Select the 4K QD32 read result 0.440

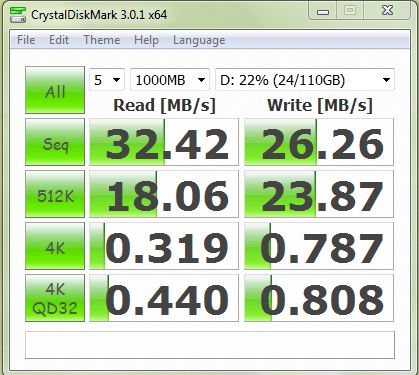[x=164, y=298]
